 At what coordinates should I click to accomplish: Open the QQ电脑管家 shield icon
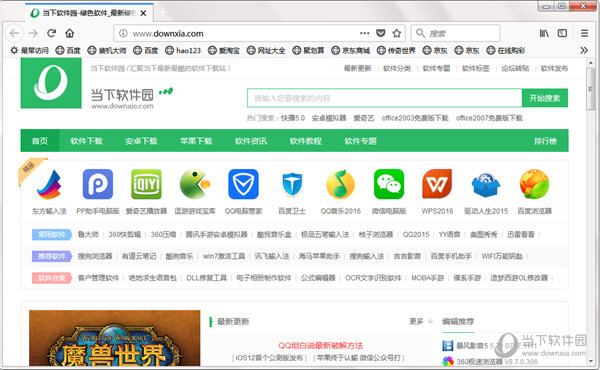pyautogui.click(x=243, y=184)
